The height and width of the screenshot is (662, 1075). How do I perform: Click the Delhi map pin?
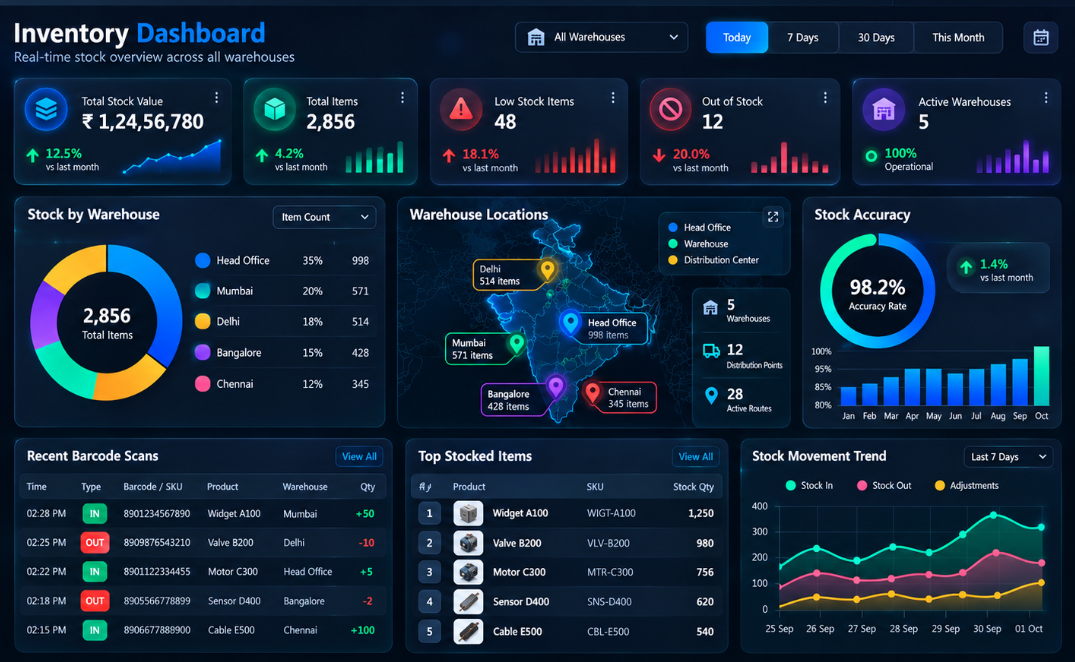[547, 270]
